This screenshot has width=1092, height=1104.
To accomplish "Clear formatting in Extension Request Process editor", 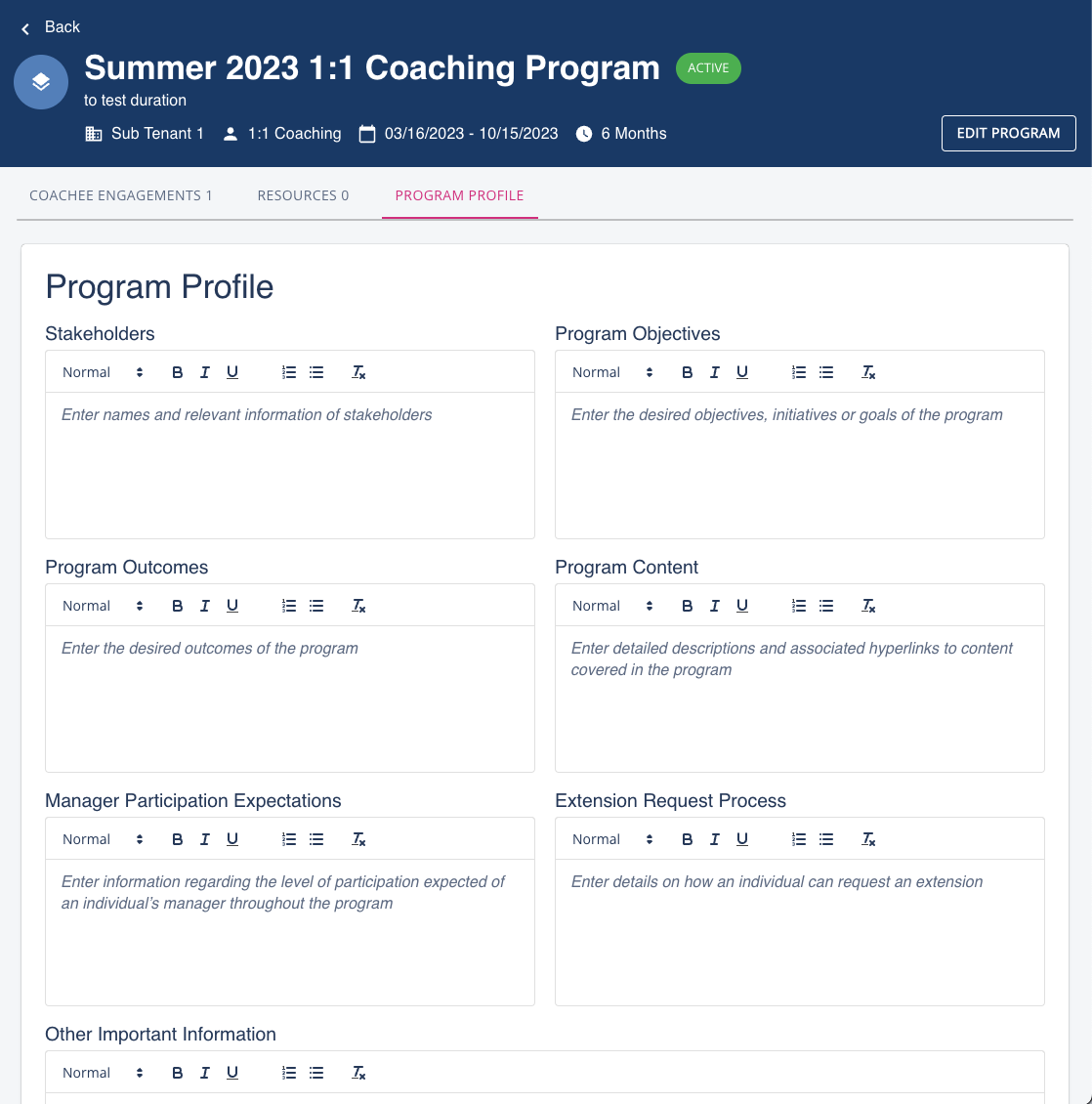I will [868, 839].
